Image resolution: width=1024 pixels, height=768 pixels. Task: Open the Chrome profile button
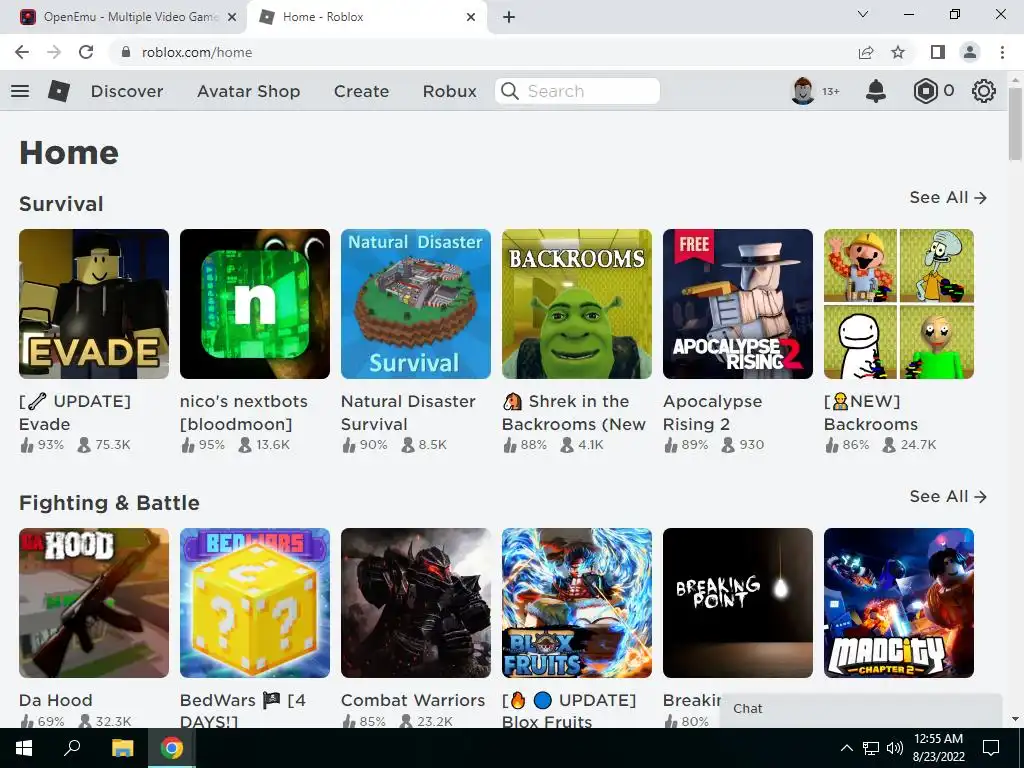tap(970, 52)
